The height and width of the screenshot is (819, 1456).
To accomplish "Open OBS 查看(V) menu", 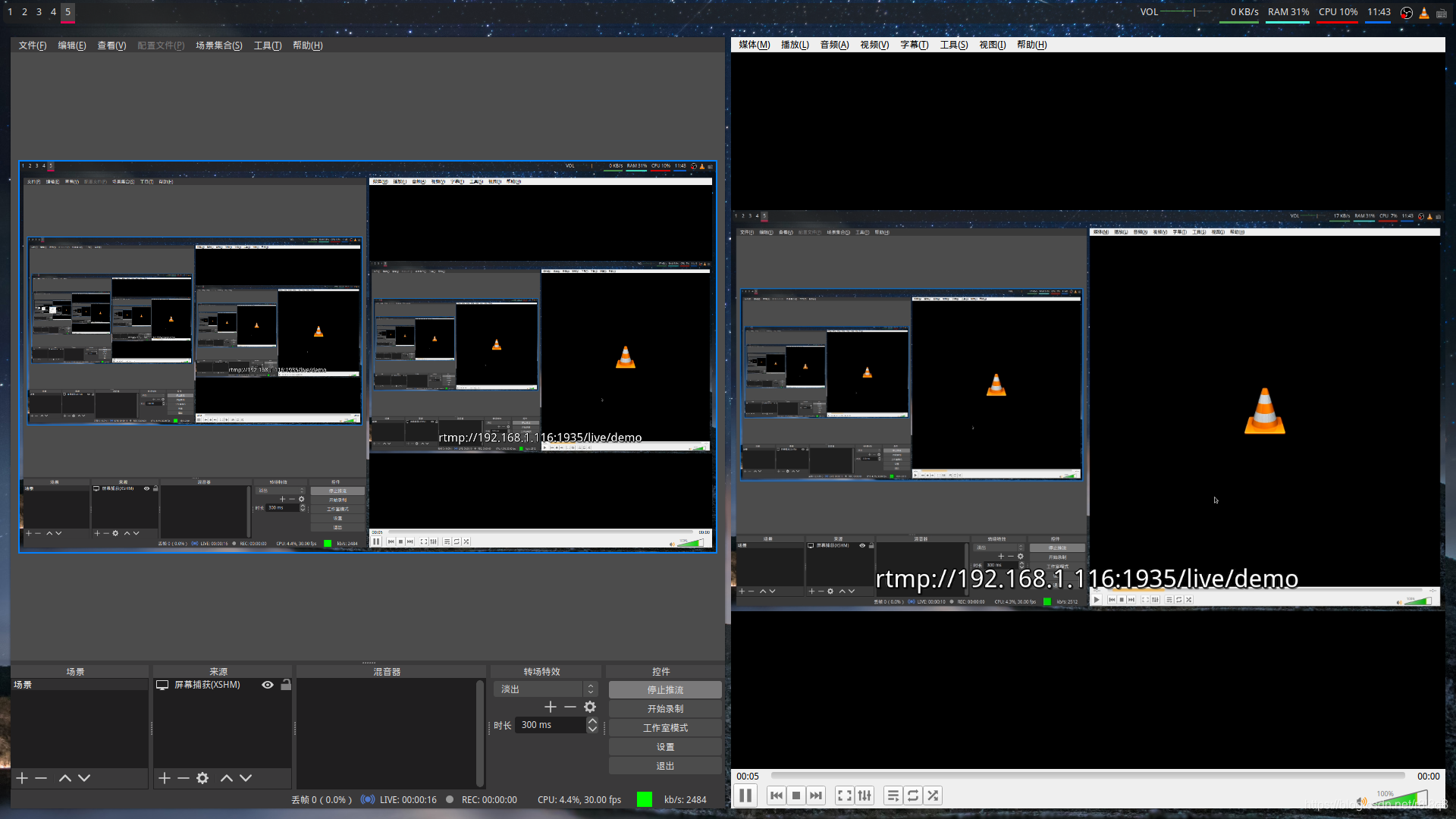I will coord(111,45).
